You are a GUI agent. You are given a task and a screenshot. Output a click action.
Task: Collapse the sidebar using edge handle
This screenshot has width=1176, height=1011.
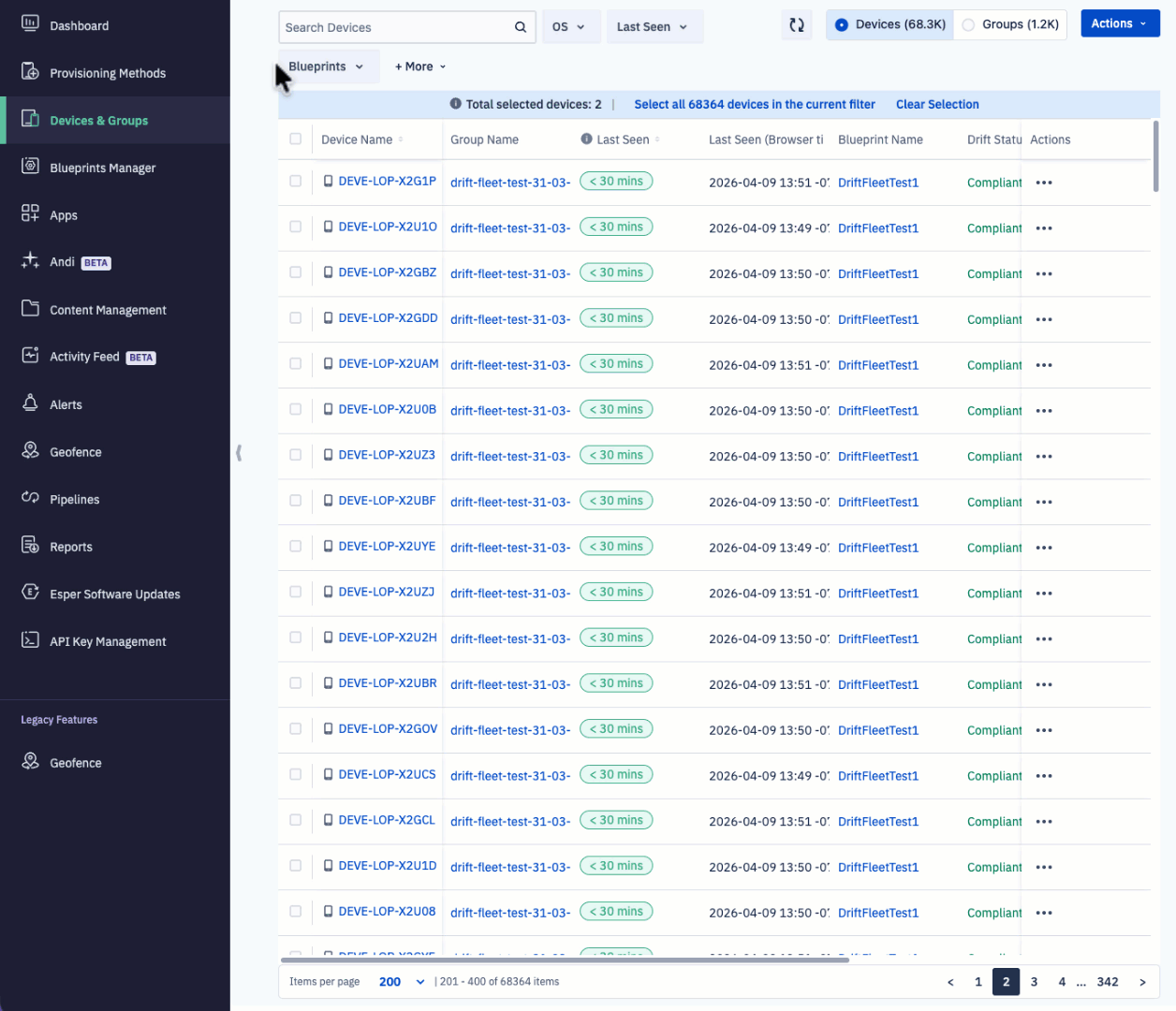239,453
